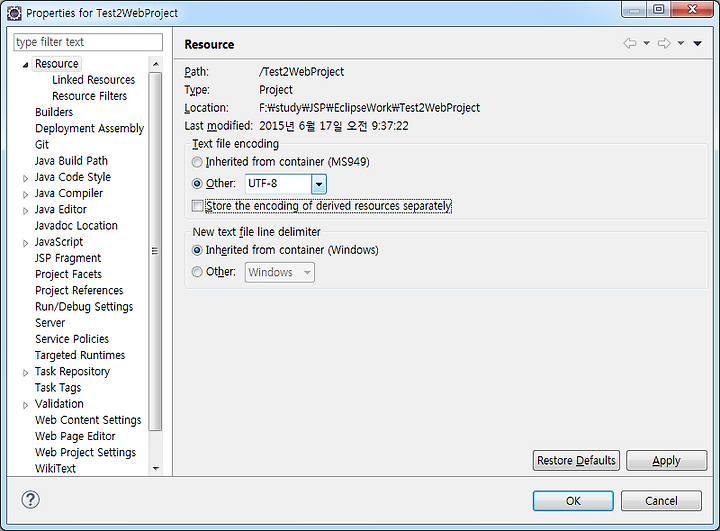Click the tree vertical scrollbar thumb
Viewport: 720px width, 531px height.
tap(156, 251)
